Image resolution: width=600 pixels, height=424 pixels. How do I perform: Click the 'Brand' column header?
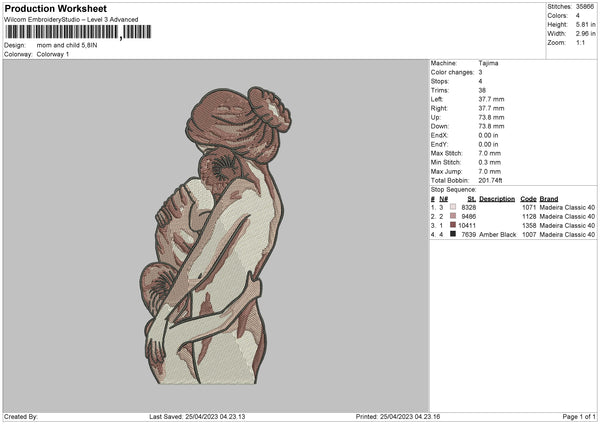click(549, 199)
